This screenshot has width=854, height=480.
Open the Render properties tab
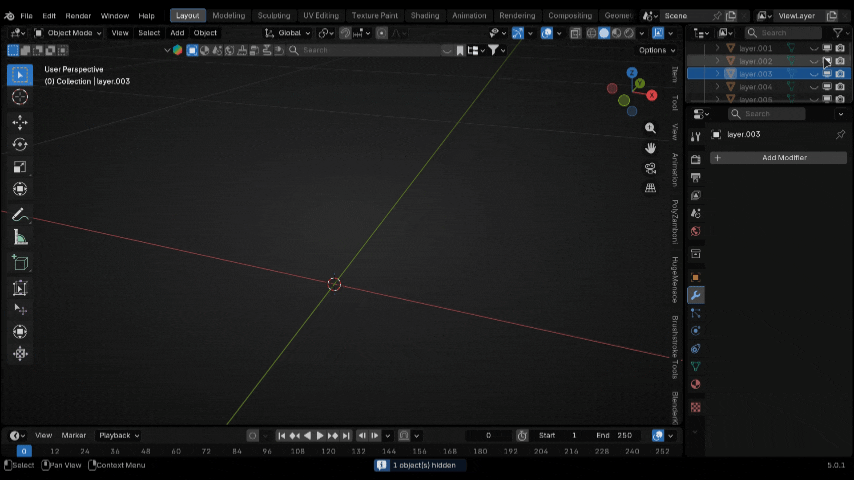point(696,160)
